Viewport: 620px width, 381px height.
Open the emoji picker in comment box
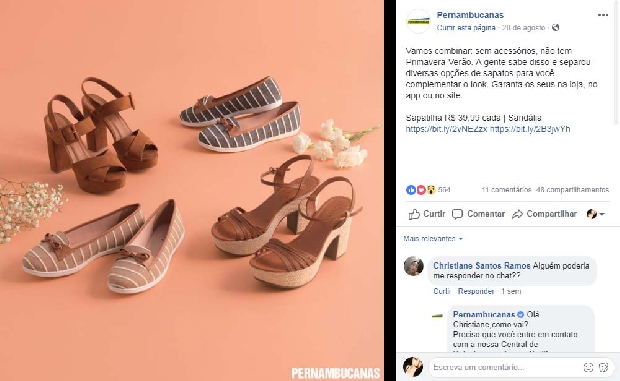(x=588, y=367)
